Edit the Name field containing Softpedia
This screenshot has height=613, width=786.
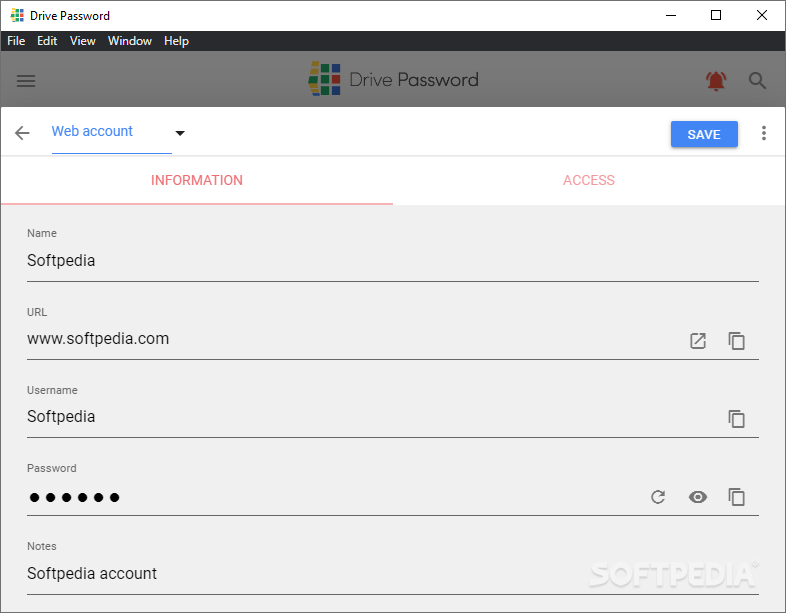392,261
